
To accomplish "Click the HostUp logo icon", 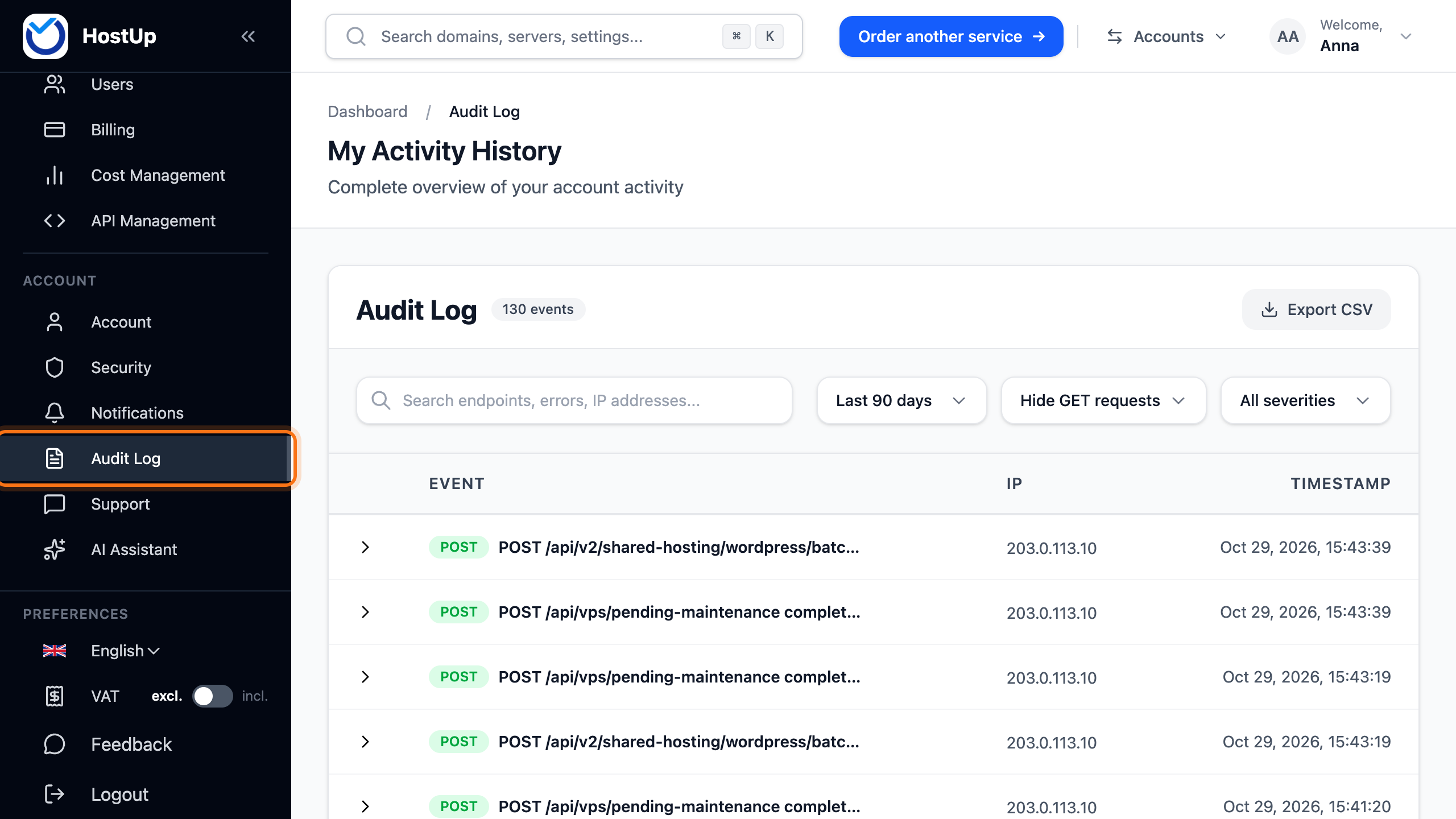I will (45, 36).
